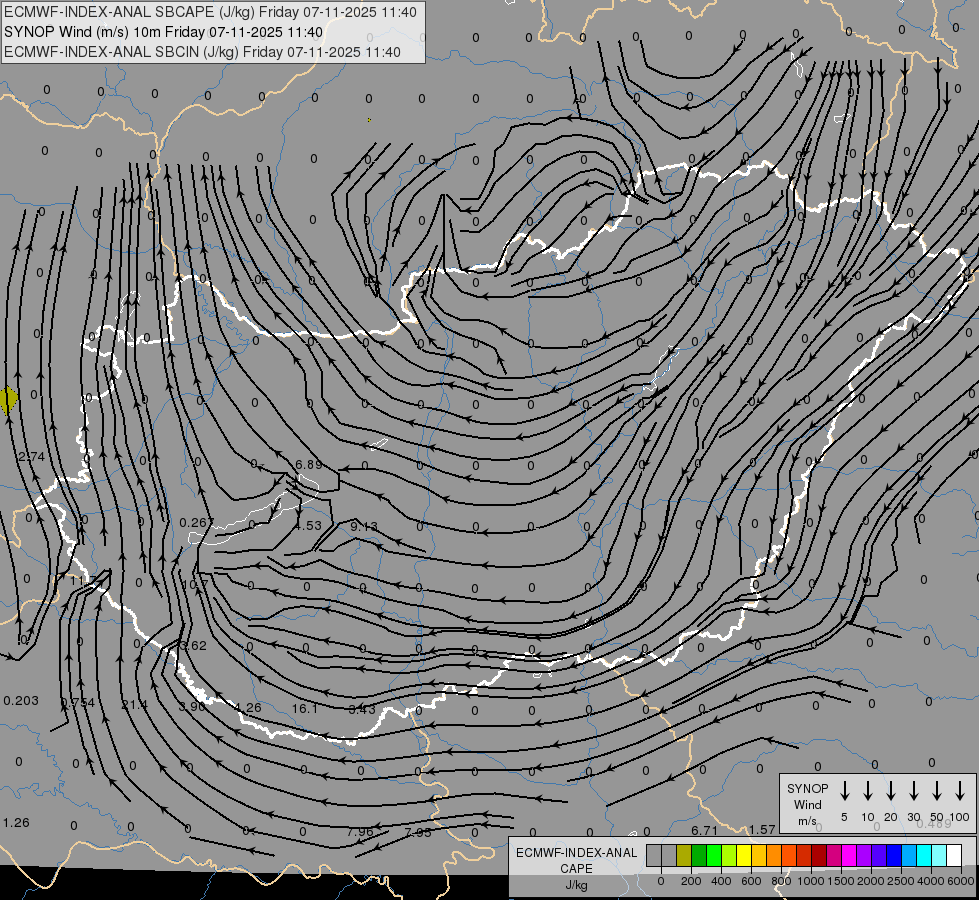Pick the olive swatch in CAPE legend
Image resolution: width=979 pixels, height=900 pixels.
[684, 855]
